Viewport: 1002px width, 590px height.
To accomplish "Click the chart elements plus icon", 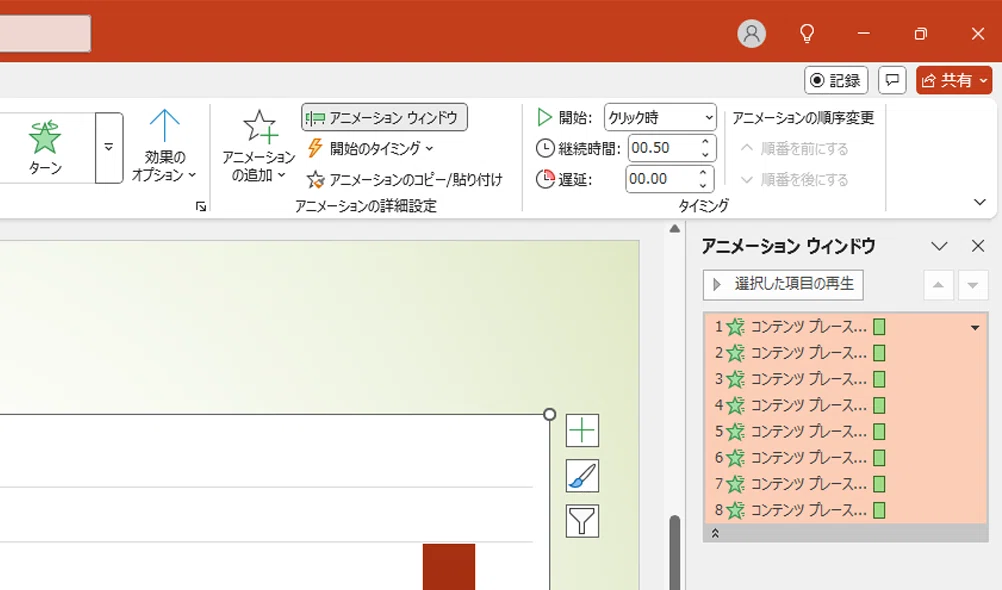I will pos(582,430).
